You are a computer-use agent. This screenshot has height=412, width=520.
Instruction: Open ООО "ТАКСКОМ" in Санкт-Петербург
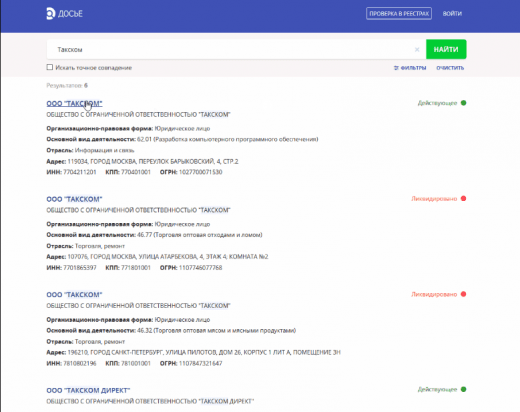pos(74,295)
